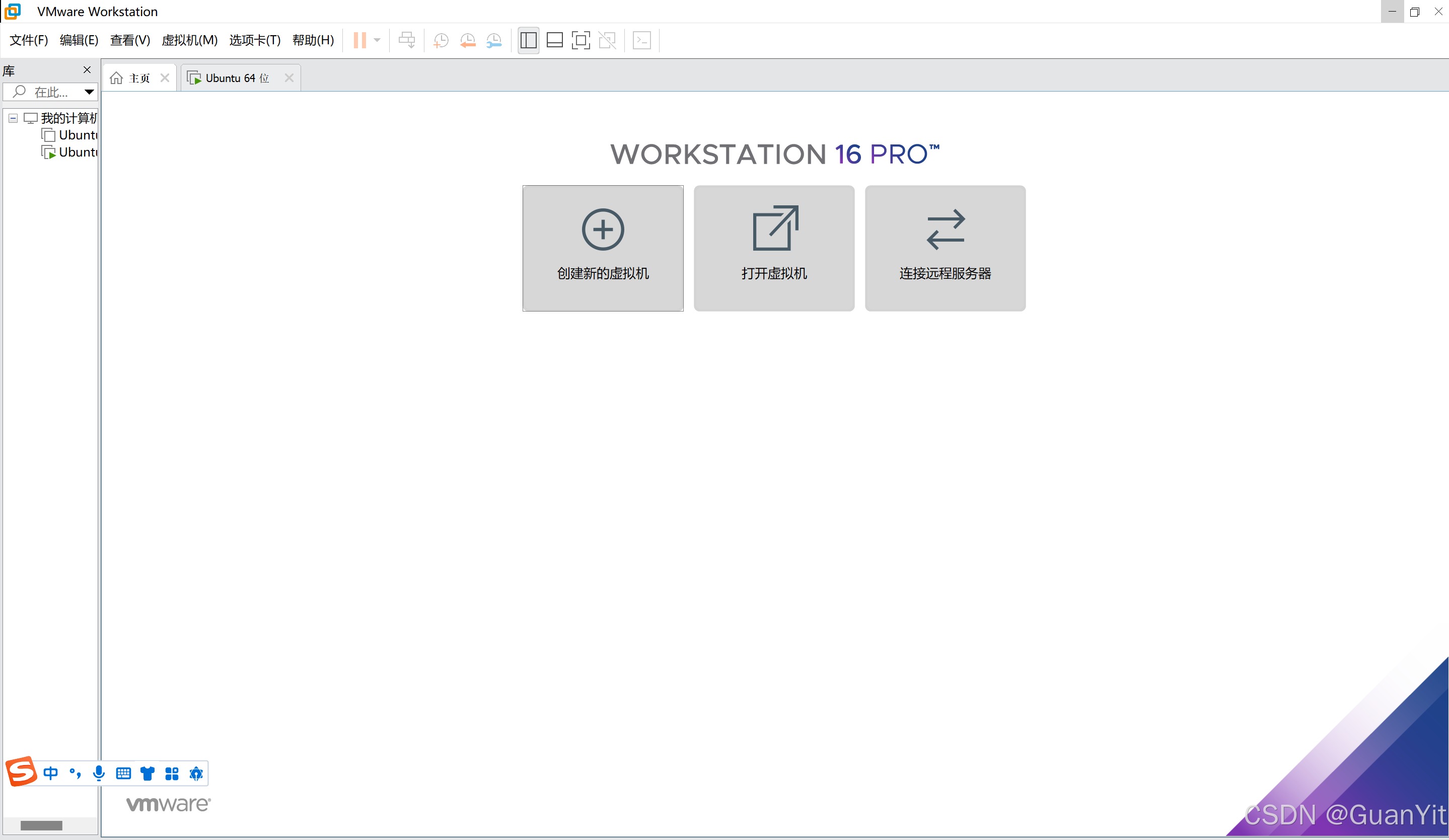This screenshot has height=840, width=1449.
Task: Click the revert to snapshot icon
Action: tap(467, 40)
